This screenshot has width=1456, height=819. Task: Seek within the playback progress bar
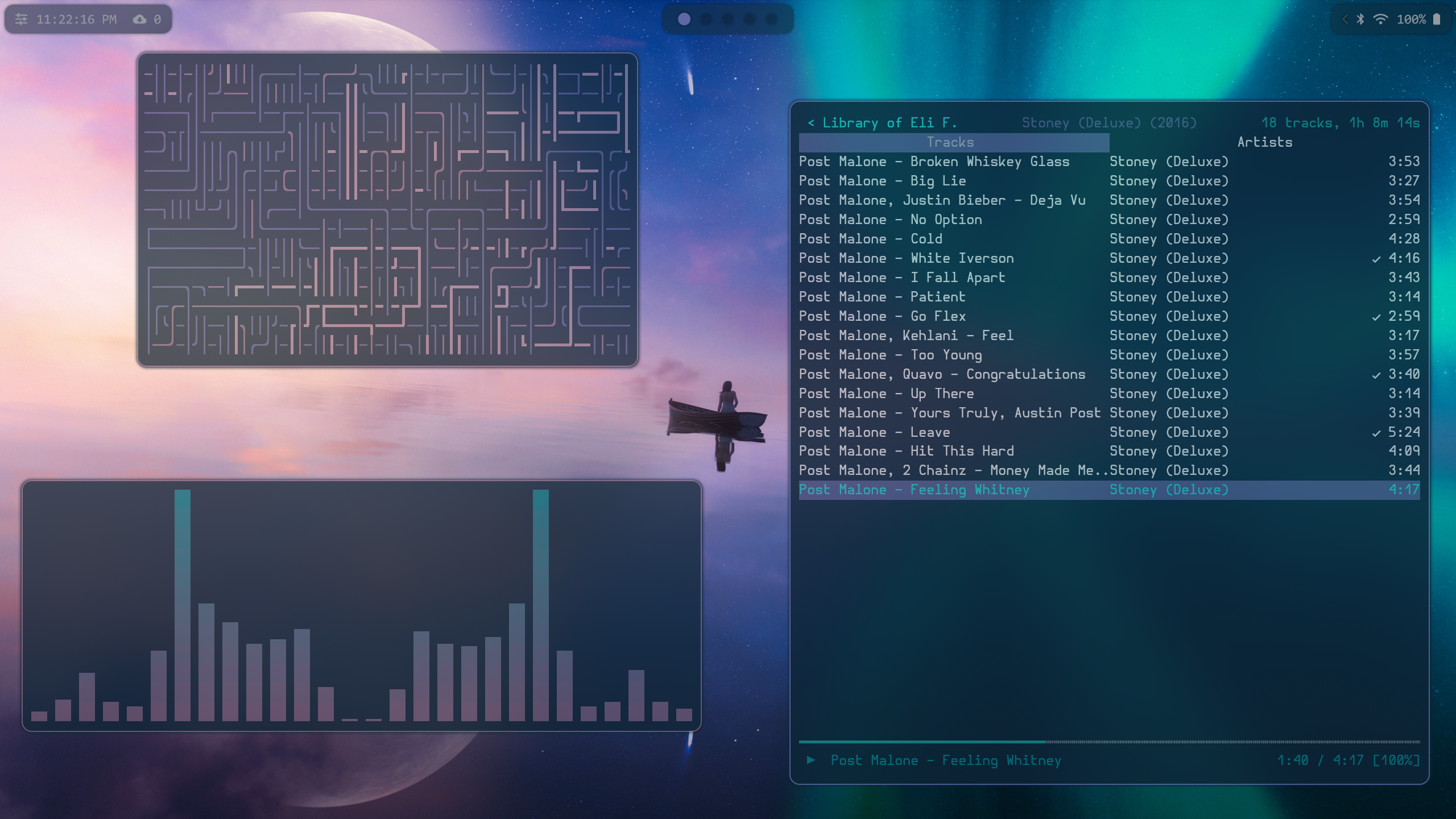click(1109, 742)
